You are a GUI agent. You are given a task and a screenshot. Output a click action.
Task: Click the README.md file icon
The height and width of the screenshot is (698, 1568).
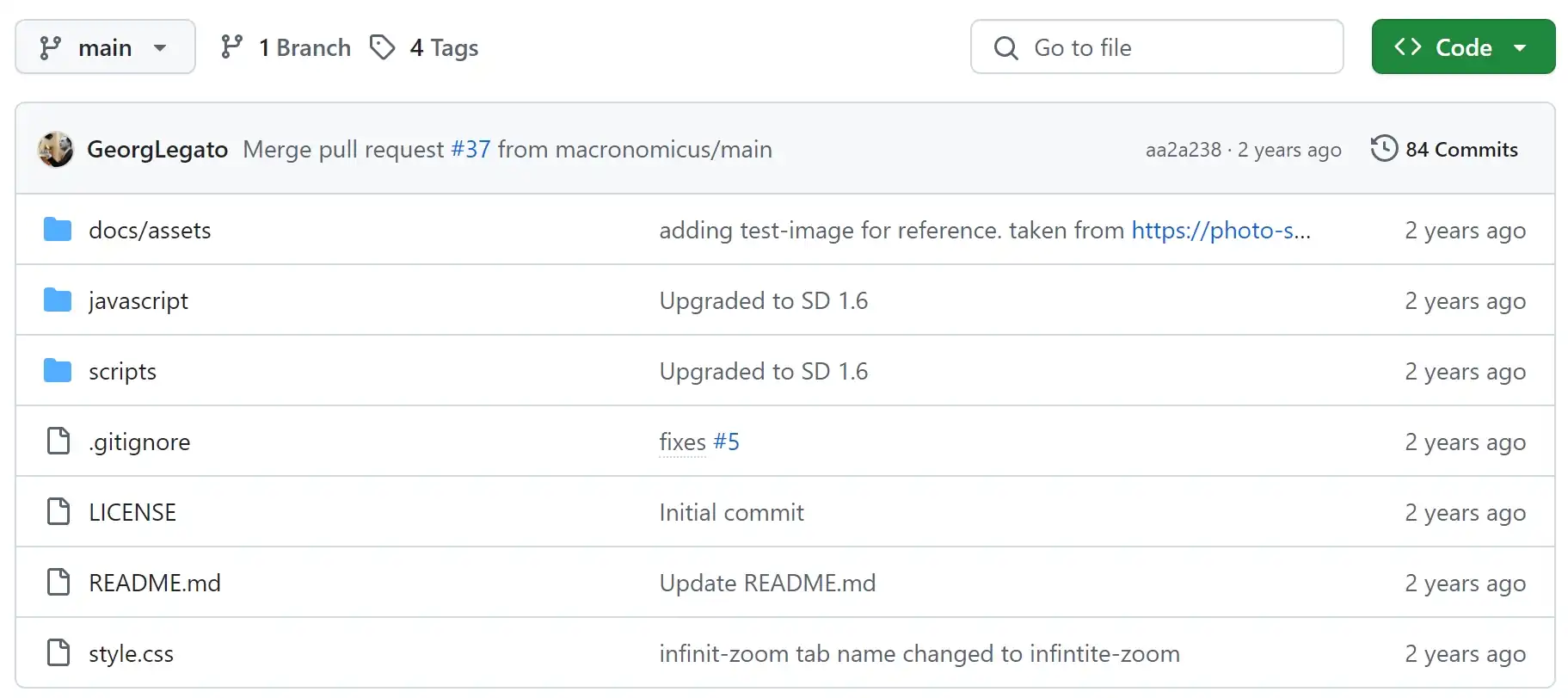[x=58, y=582]
